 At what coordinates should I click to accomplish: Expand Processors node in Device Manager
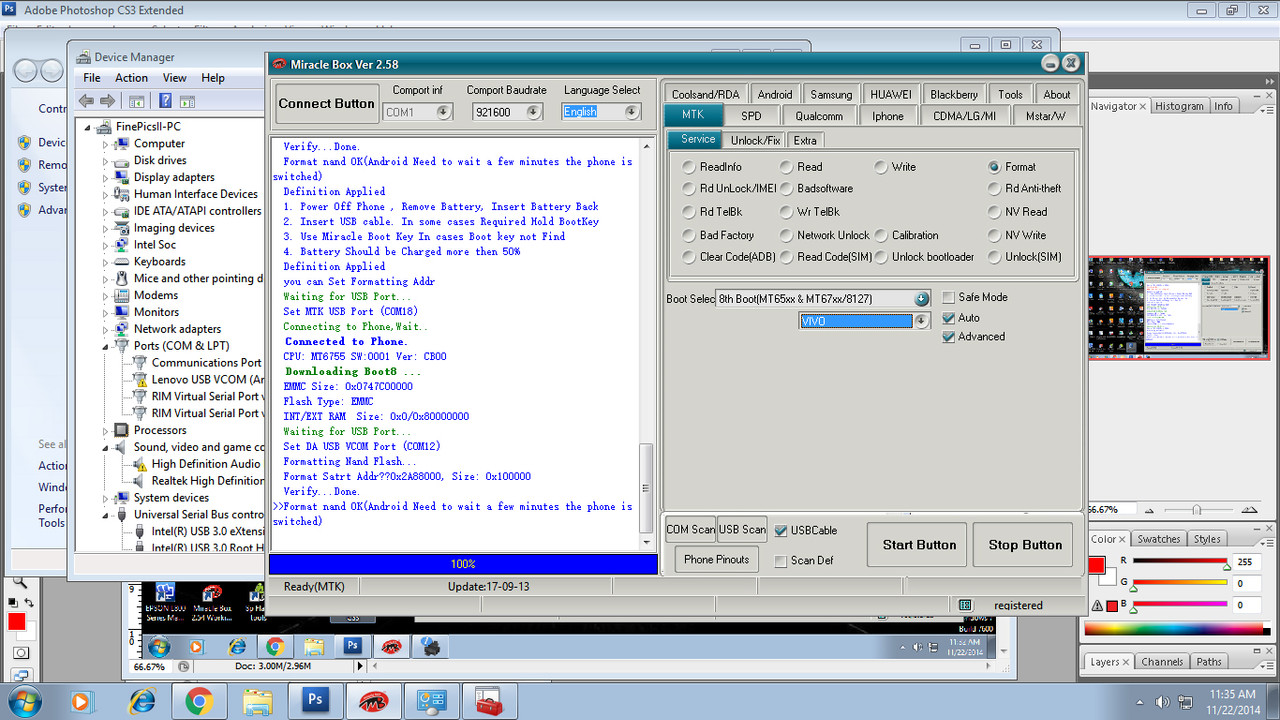(106, 430)
